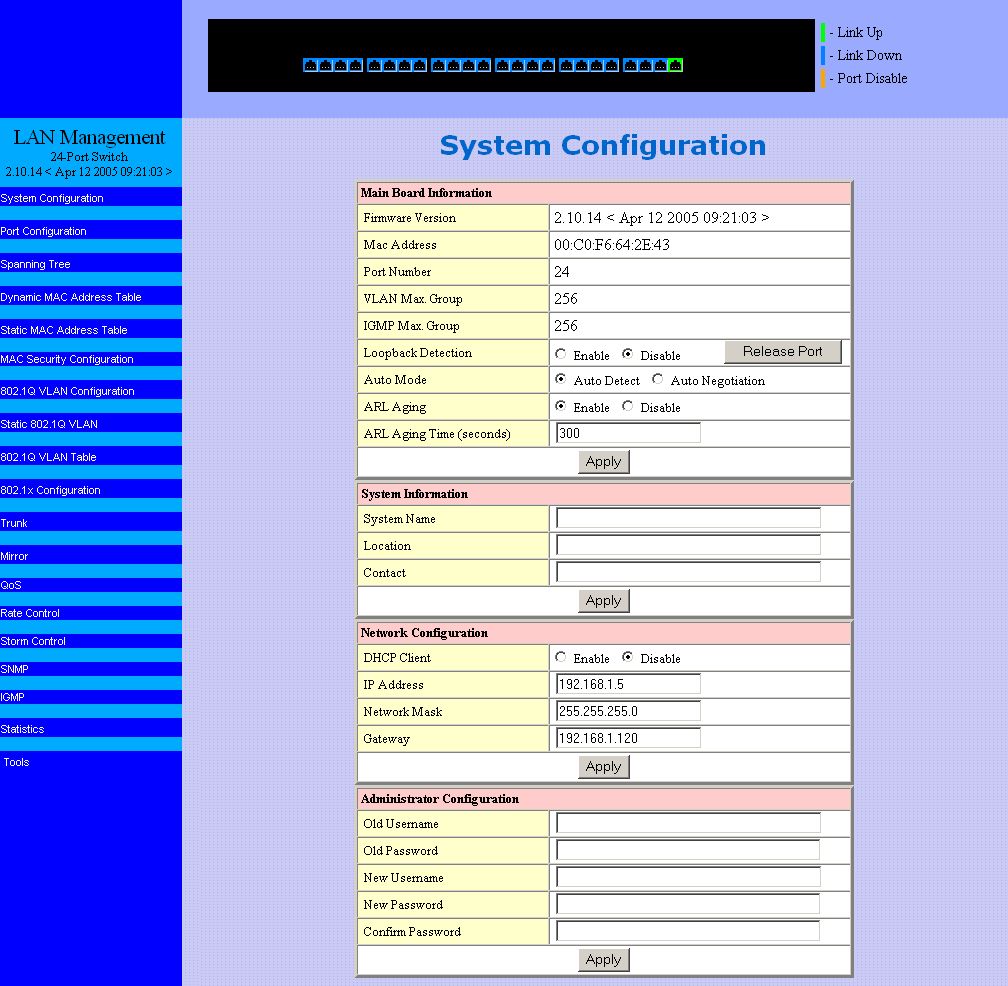Open Port Configuration page

pos(43,231)
